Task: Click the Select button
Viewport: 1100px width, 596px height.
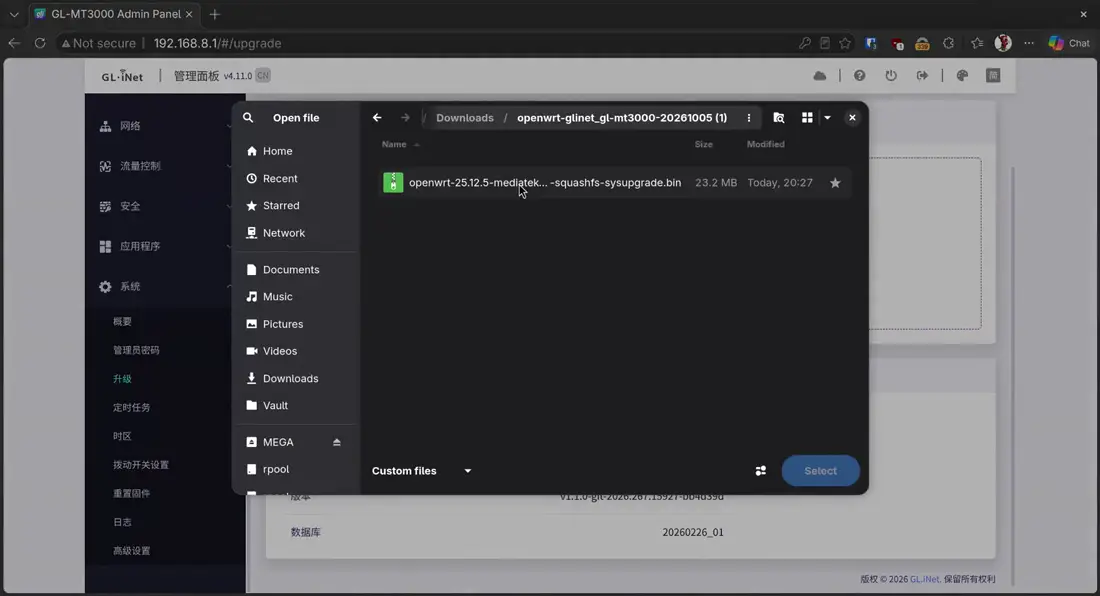Action: tap(821, 471)
